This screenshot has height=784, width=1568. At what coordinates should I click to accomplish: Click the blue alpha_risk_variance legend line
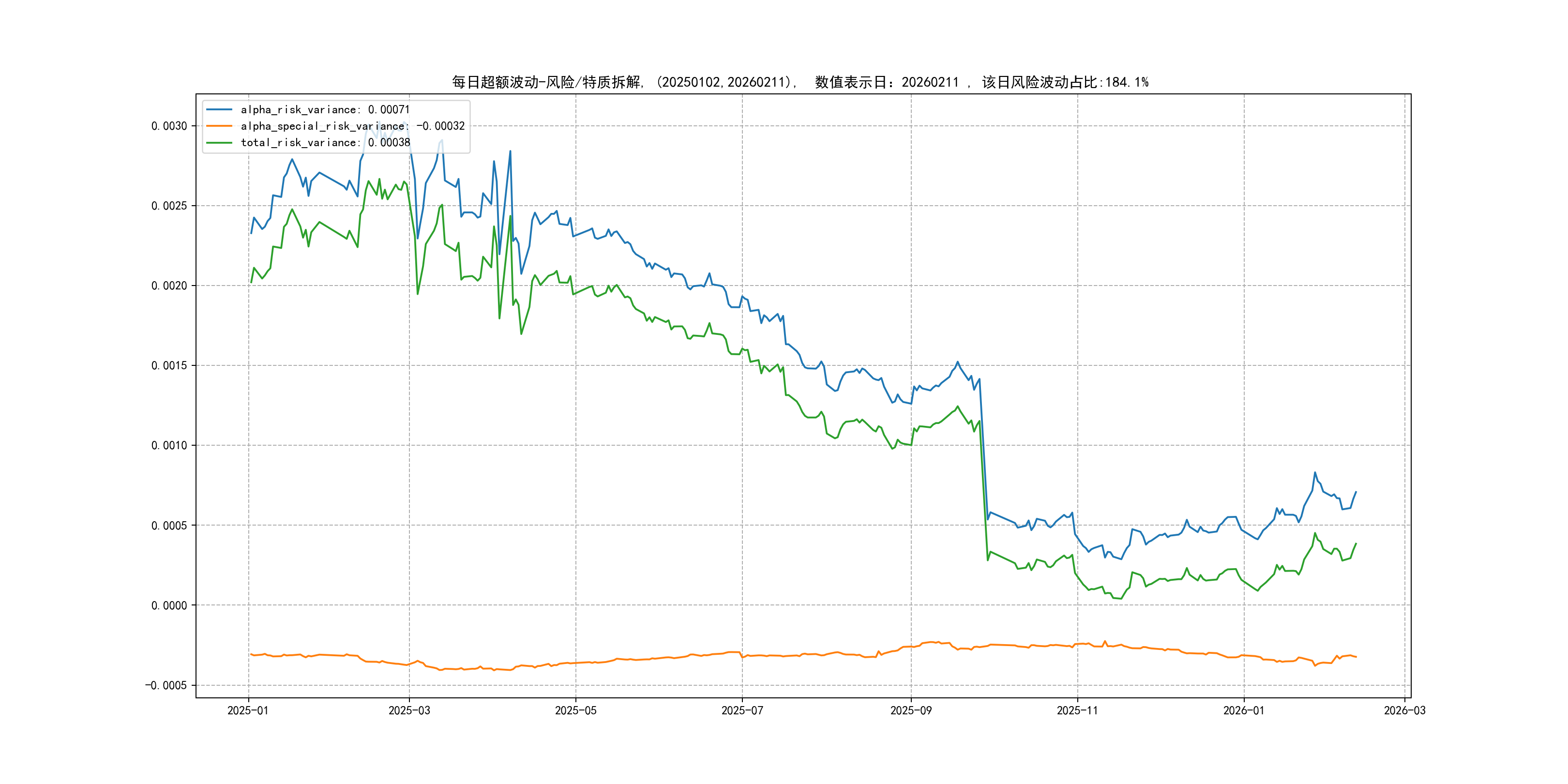[x=219, y=109]
